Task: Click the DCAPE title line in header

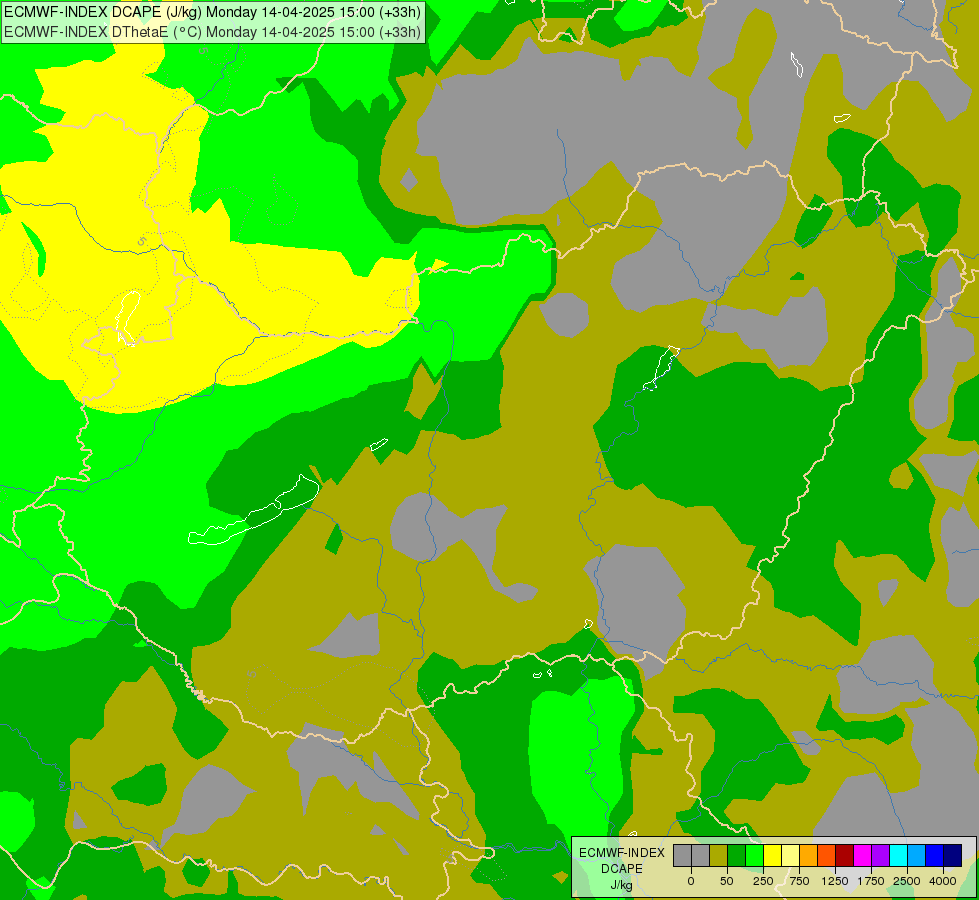Action: click(x=212, y=12)
